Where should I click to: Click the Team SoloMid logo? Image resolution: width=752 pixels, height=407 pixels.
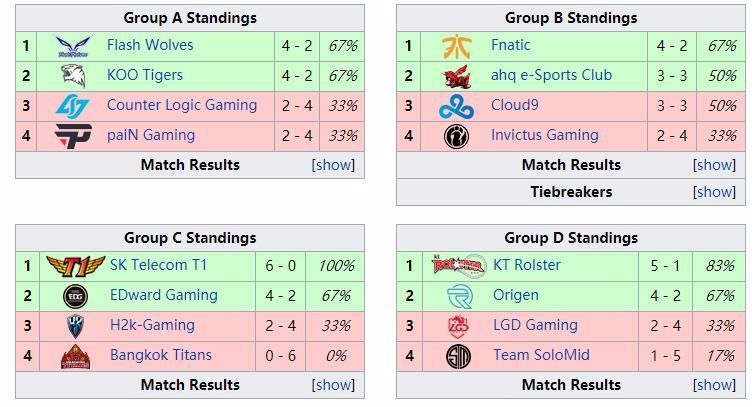[458, 356]
